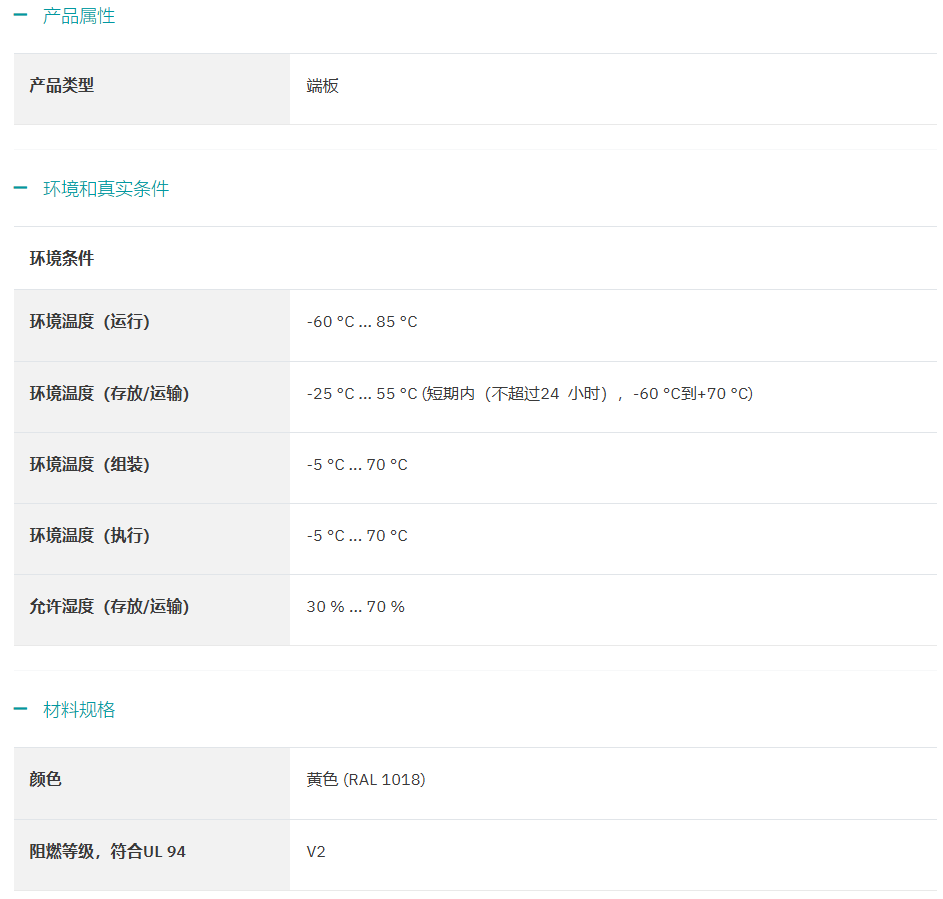Select the 环境温度 (组装) label

tap(90, 465)
